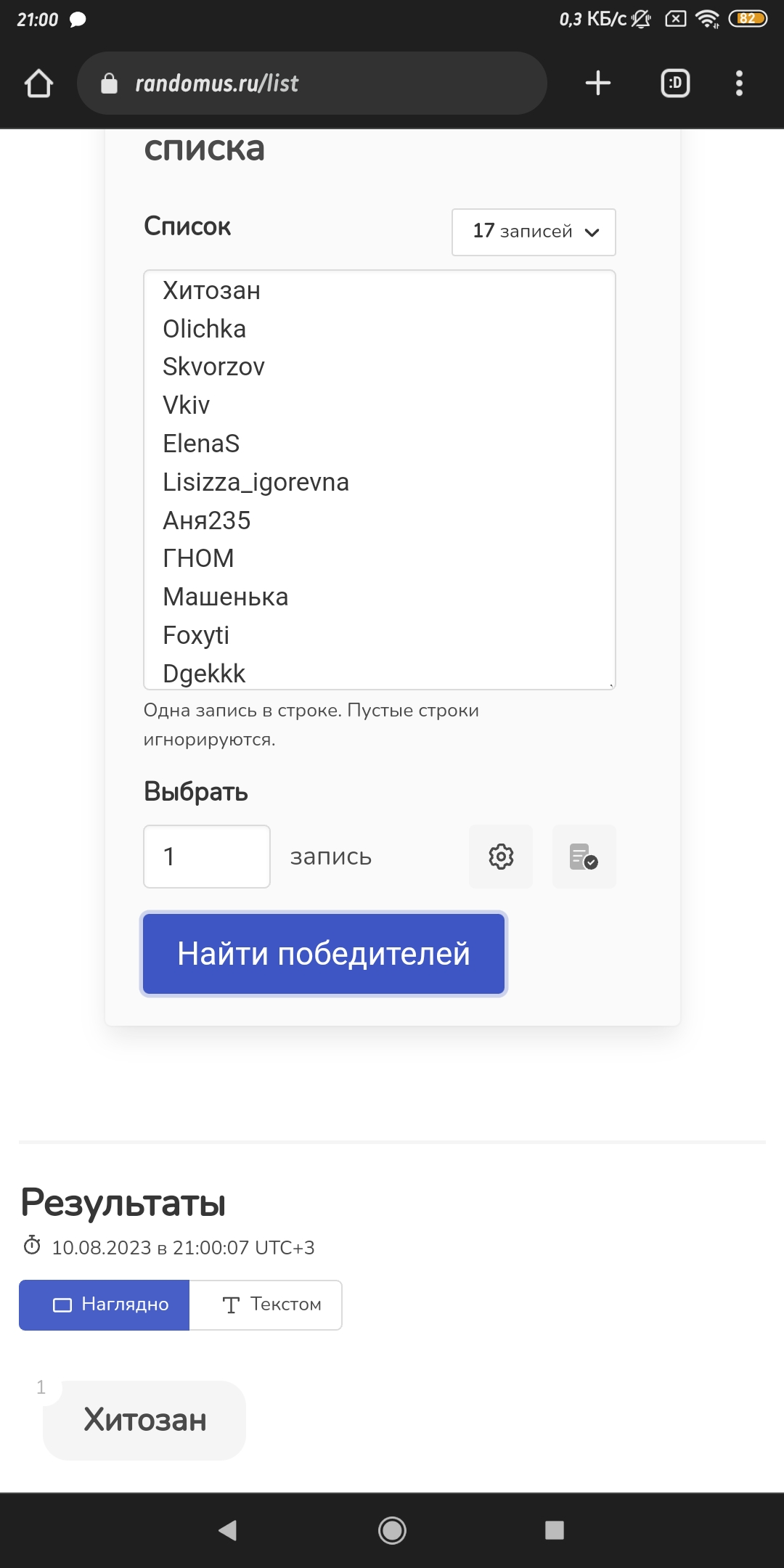Open the gear settings for selection
The width and height of the screenshot is (784, 1568).
tap(501, 857)
